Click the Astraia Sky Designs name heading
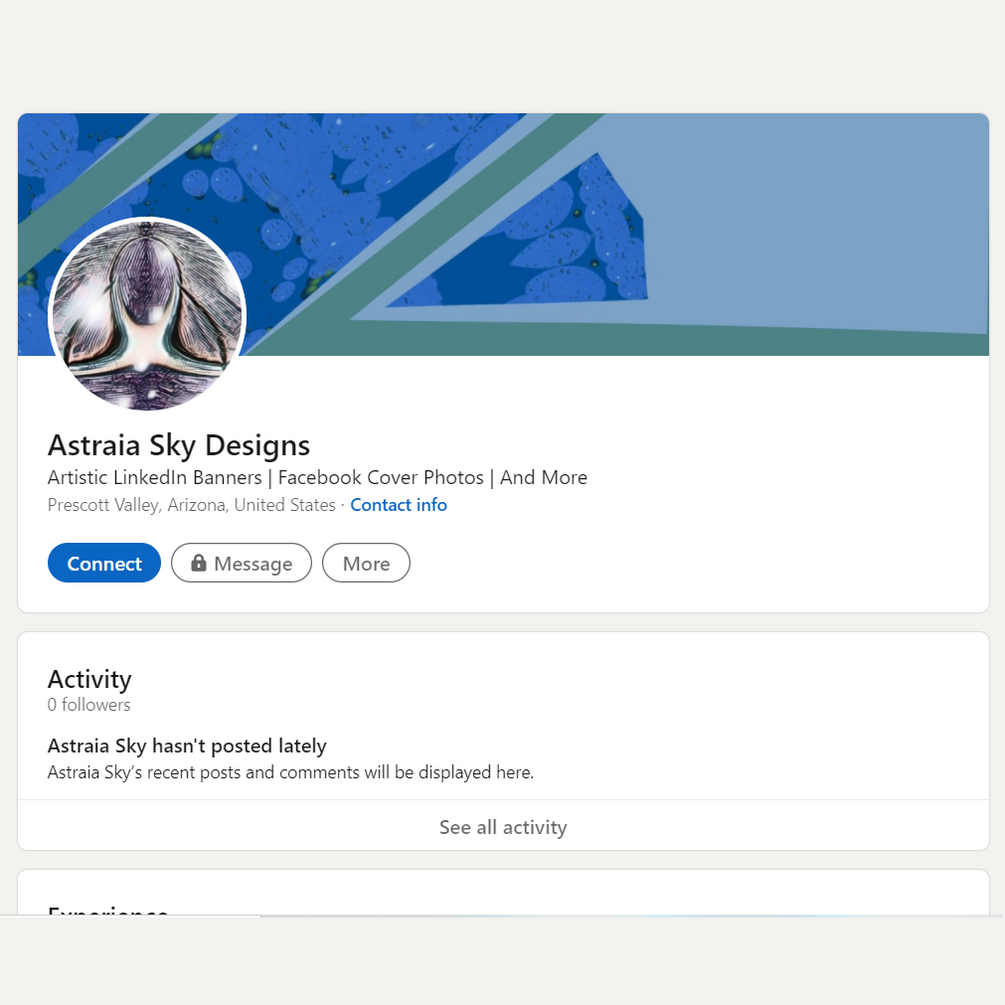The height and width of the screenshot is (1005, 1005). click(x=179, y=445)
